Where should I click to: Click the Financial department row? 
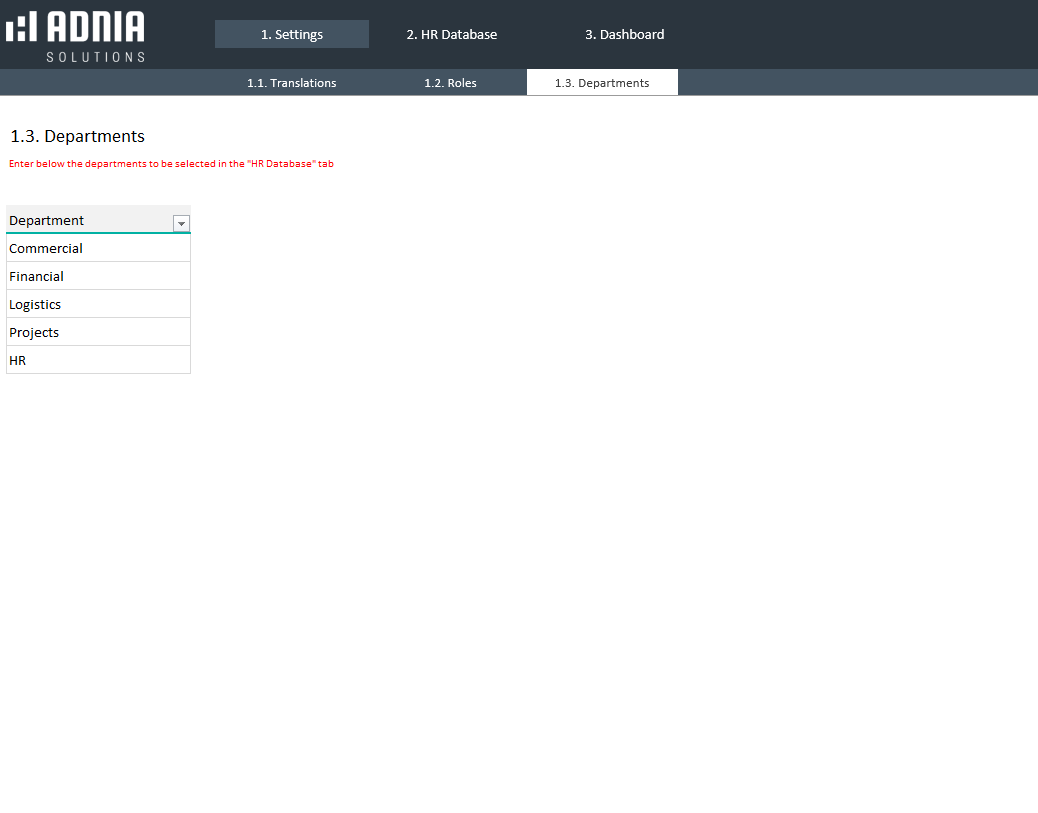(98, 276)
